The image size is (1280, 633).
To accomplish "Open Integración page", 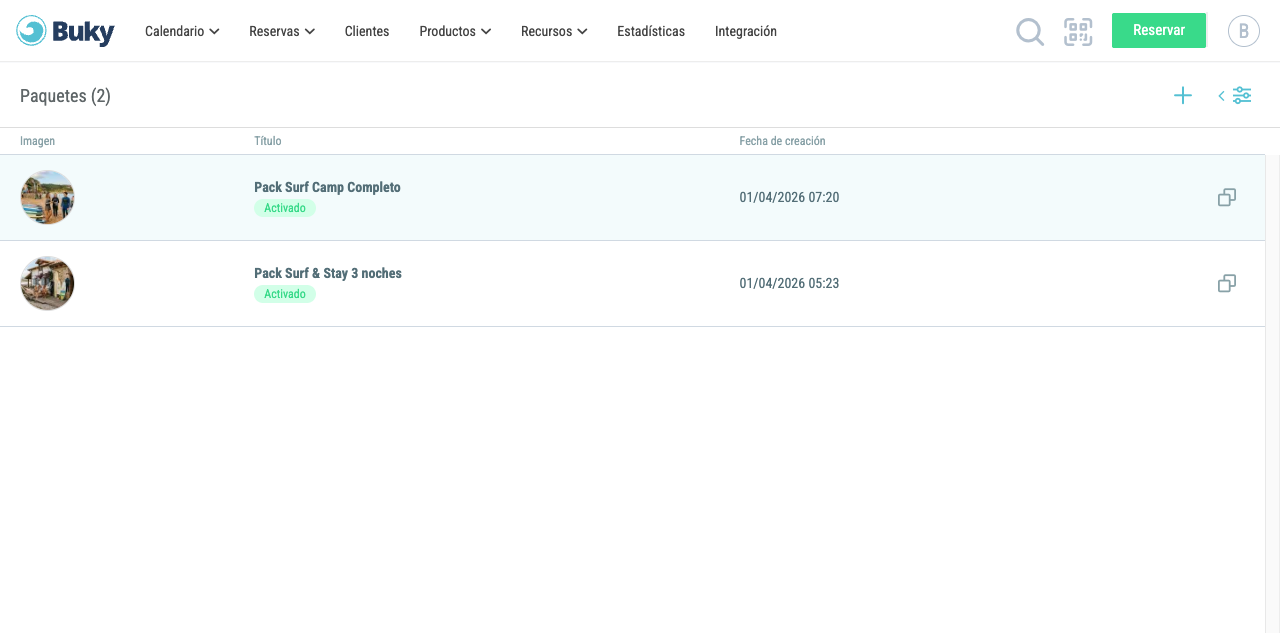I will (746, 31).
